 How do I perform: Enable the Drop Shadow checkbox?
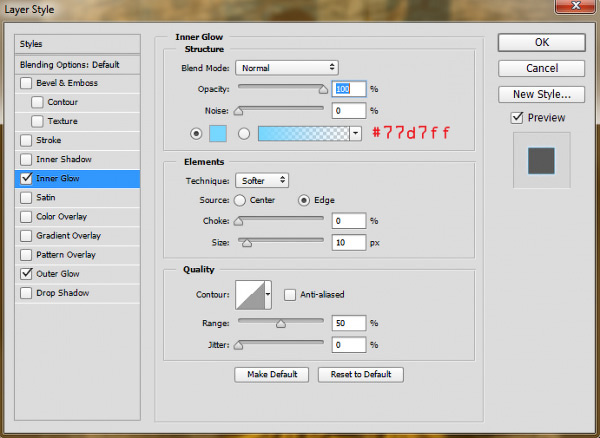26,293
